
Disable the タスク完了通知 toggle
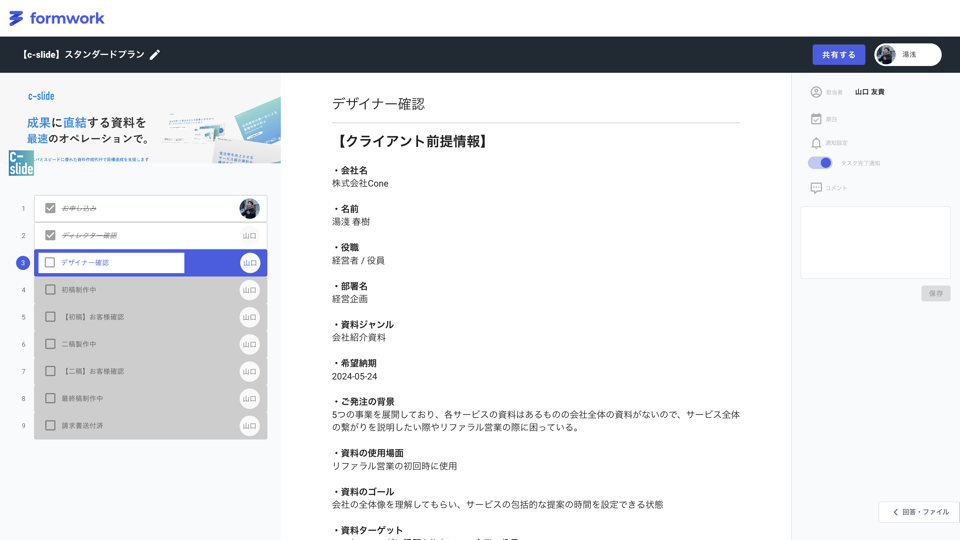point(820,163)
